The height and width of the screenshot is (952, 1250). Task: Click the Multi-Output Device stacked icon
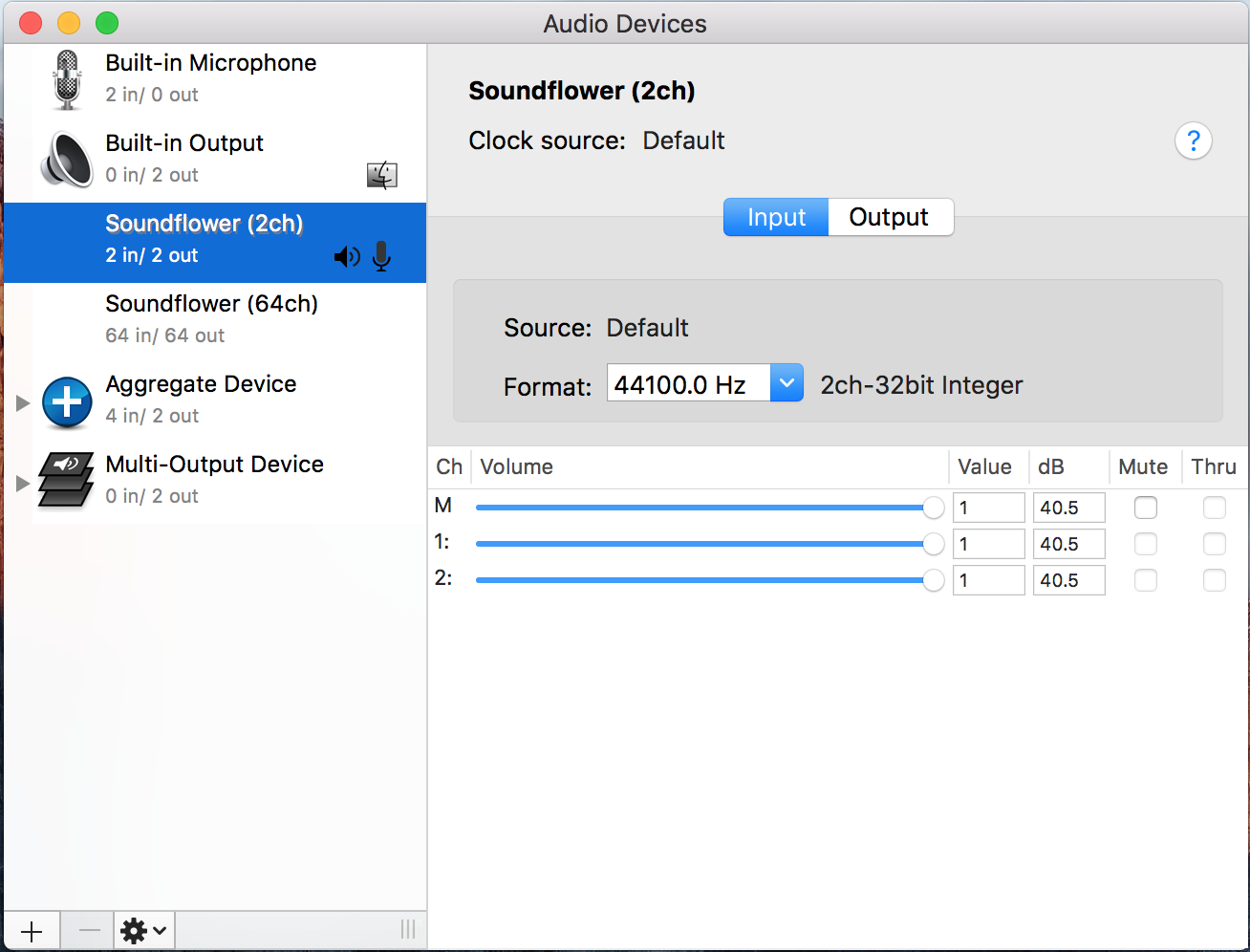[67, 480]
